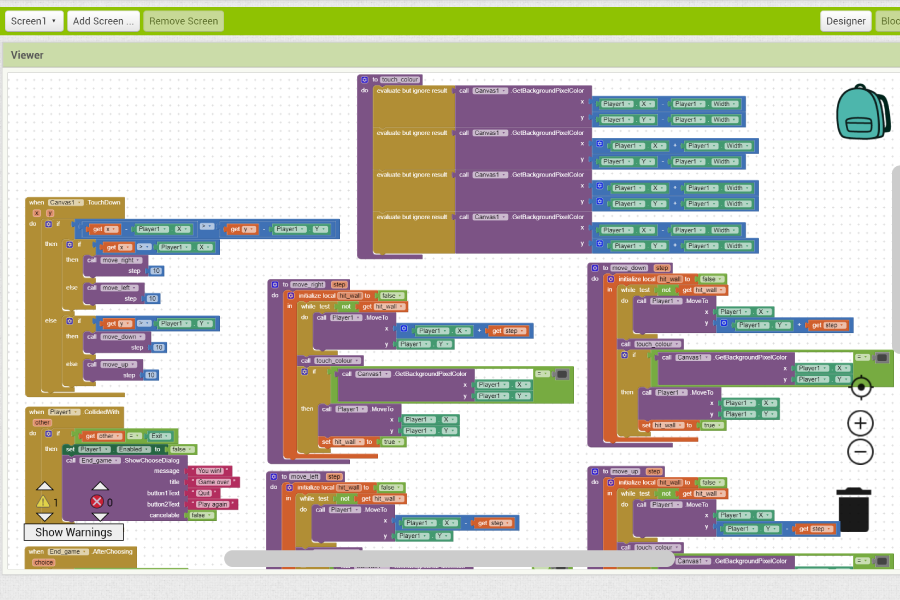Open mutator on if block inside move_right
The image size is (900, 600).
point(305,372)
